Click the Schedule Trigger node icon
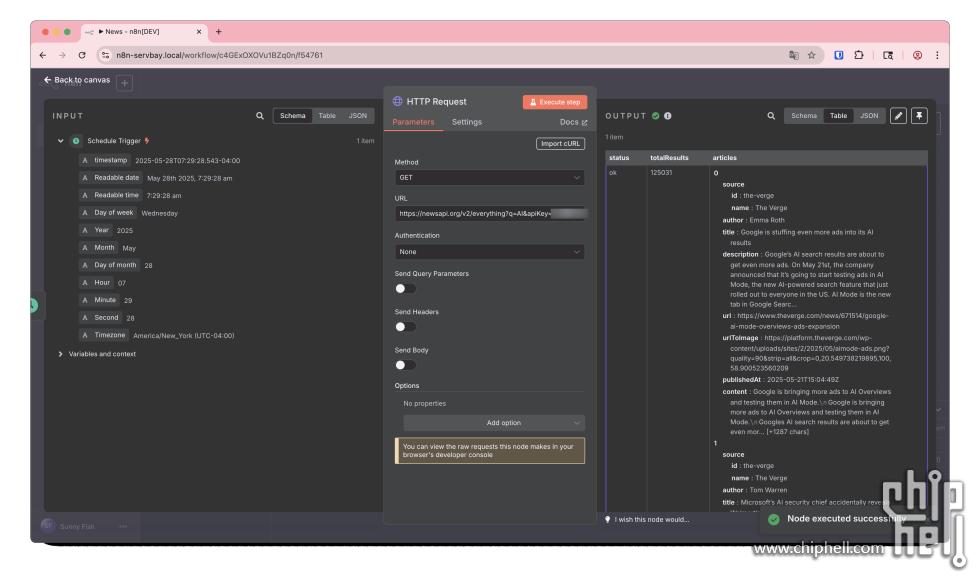Image resolution: width=980 pixels, height=583 pixels. pos(76,141)
